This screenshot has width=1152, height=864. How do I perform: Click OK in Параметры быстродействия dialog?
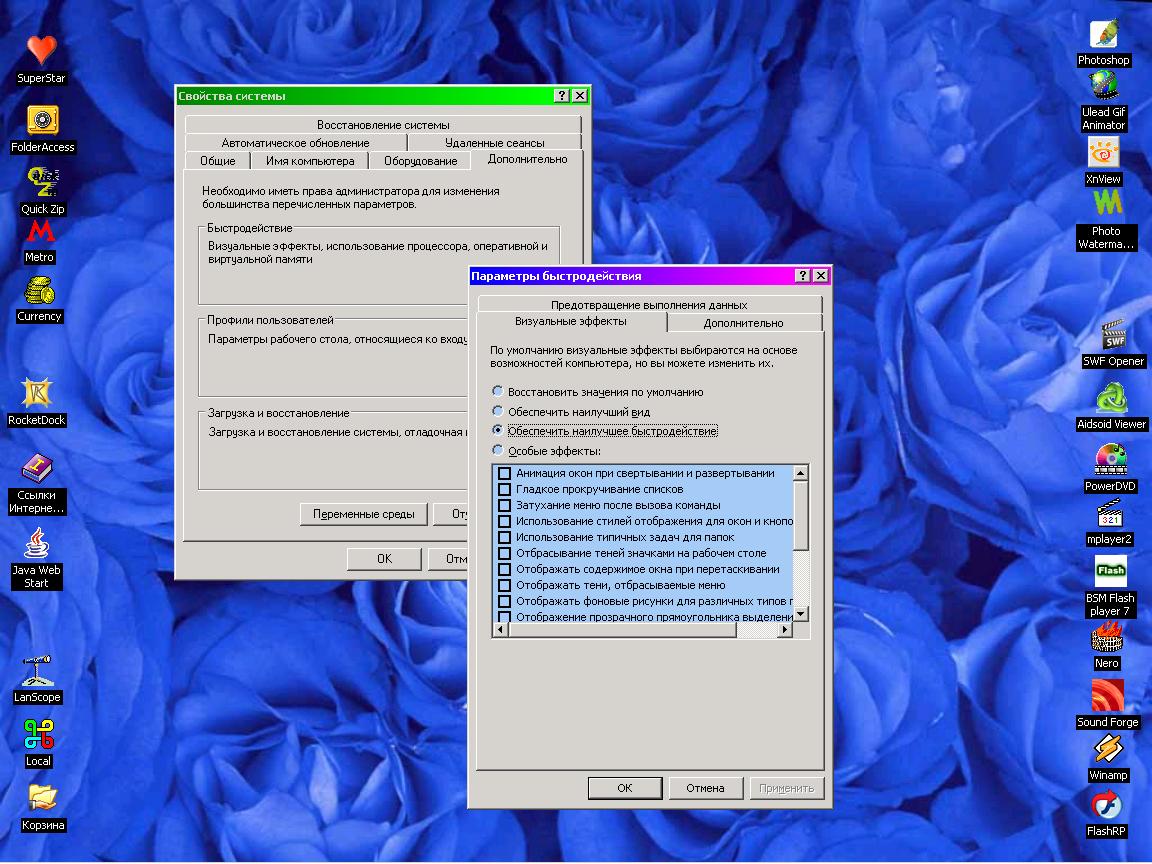coord(624,788)
